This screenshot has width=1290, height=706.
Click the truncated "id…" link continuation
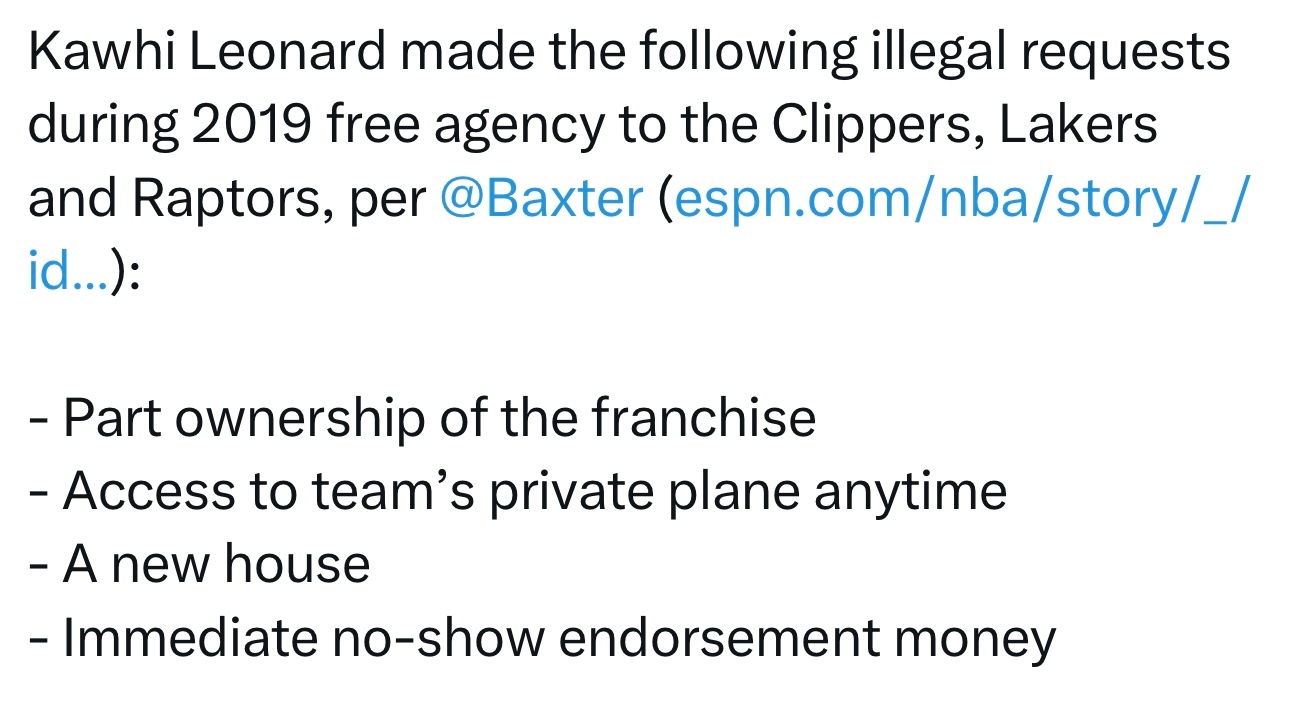68,272
